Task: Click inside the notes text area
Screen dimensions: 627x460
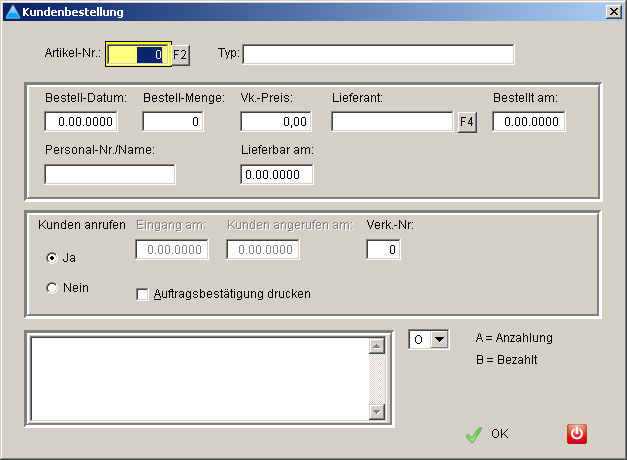Action: coord(200,379)
